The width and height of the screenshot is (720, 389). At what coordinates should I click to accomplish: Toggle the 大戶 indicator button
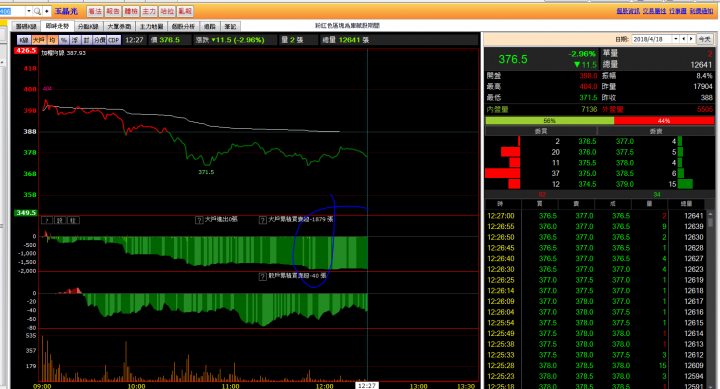click(39, 40)
